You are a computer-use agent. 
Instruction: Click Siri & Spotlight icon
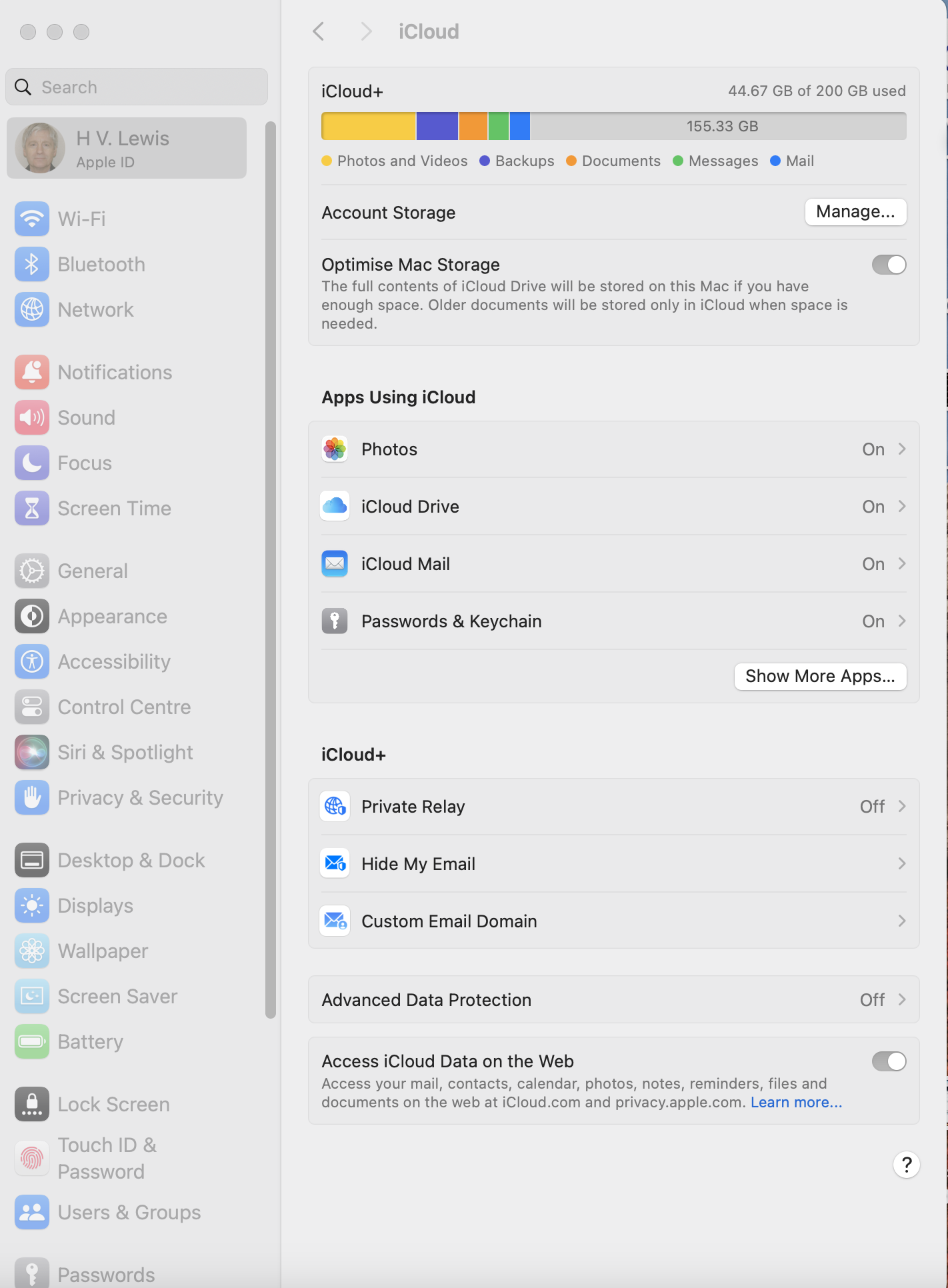tap(32, 752)
